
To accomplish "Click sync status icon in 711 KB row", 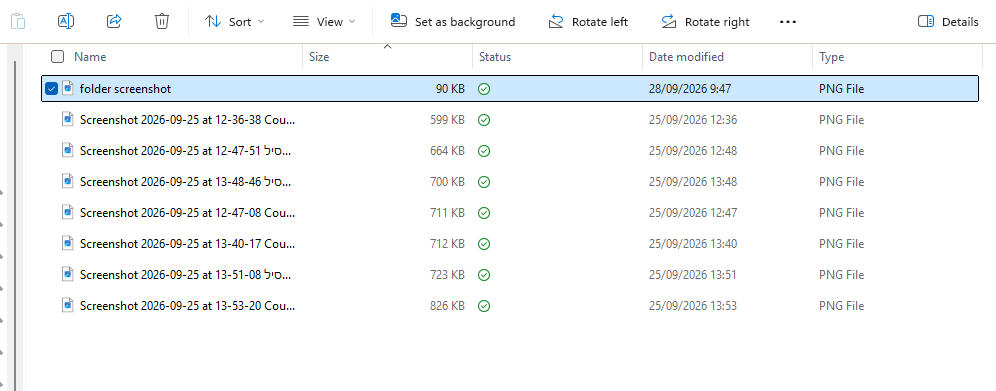I will click(484, 213).
